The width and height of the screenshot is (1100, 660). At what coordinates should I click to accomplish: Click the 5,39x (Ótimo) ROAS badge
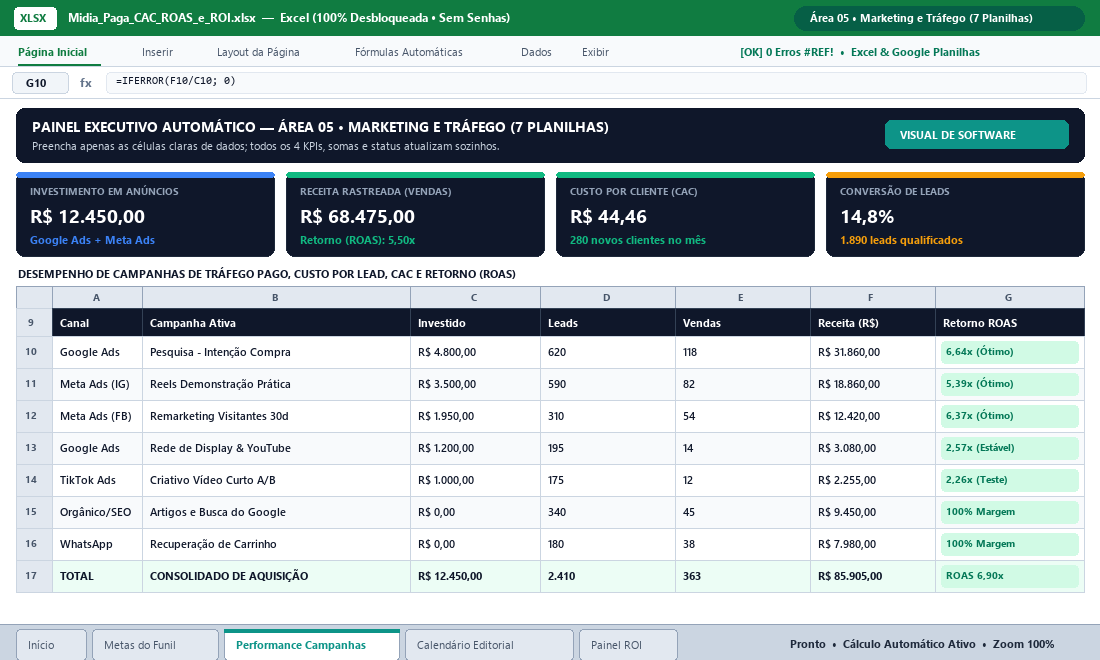click(x=1010, y=384)
